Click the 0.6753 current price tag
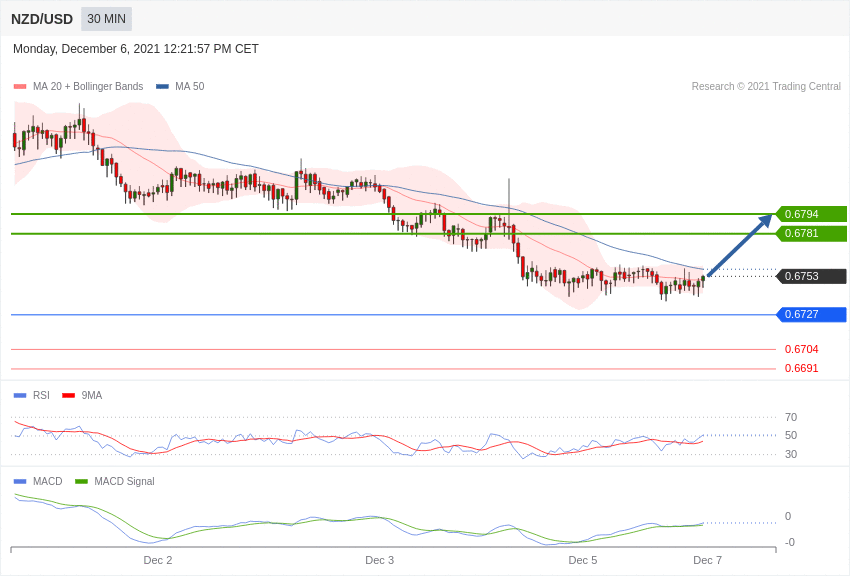This screenshot has height=576, width=850. point(812,276)
